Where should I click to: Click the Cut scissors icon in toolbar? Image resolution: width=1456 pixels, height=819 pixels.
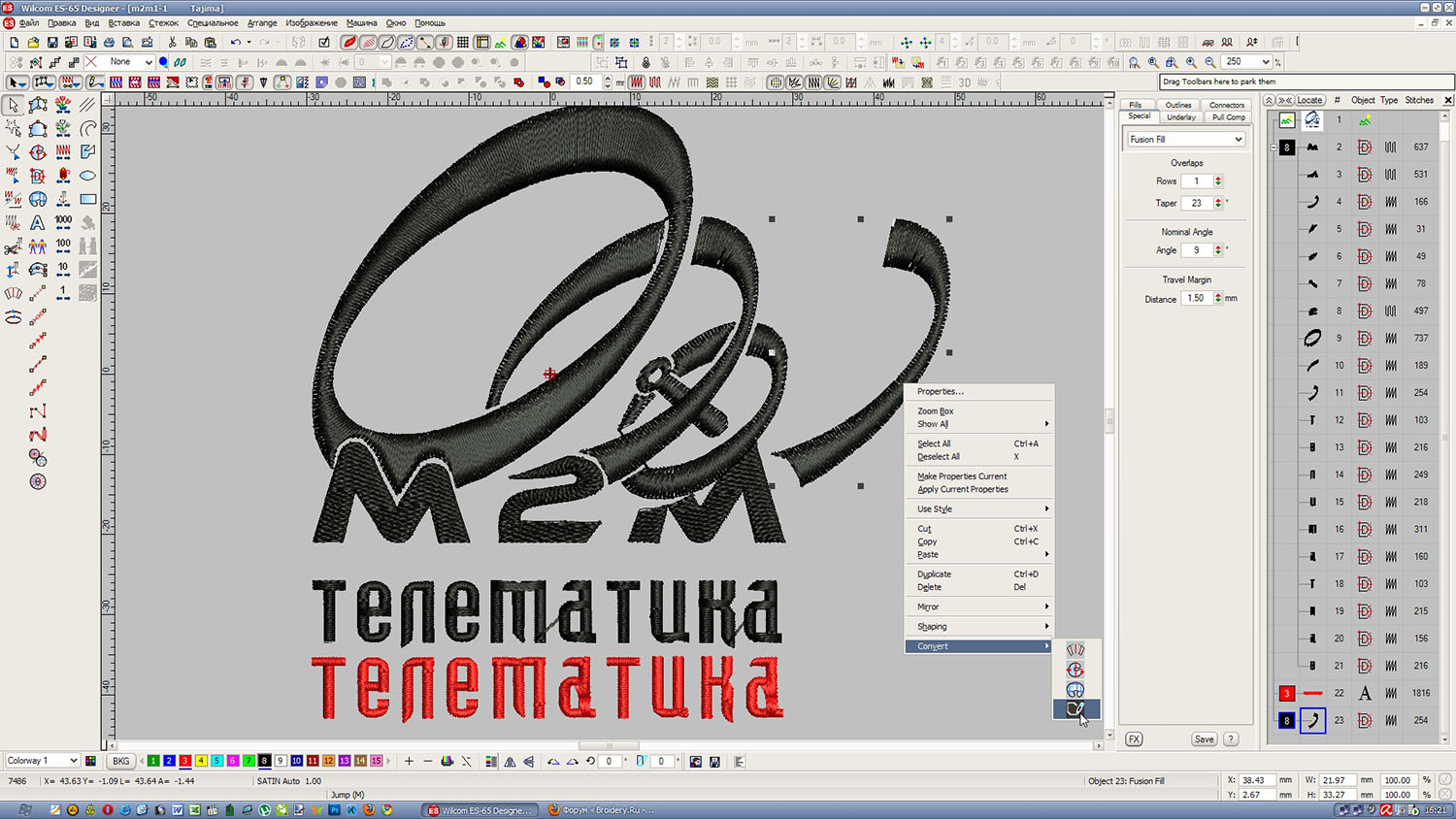[x=172, y=43]
